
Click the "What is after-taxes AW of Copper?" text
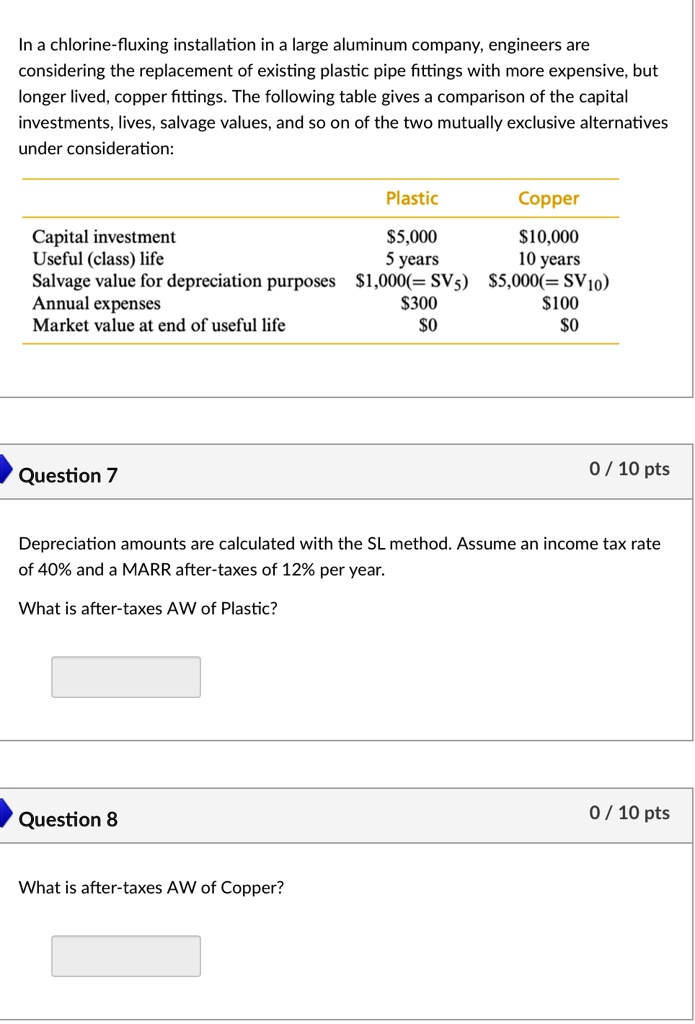(152, 887)
